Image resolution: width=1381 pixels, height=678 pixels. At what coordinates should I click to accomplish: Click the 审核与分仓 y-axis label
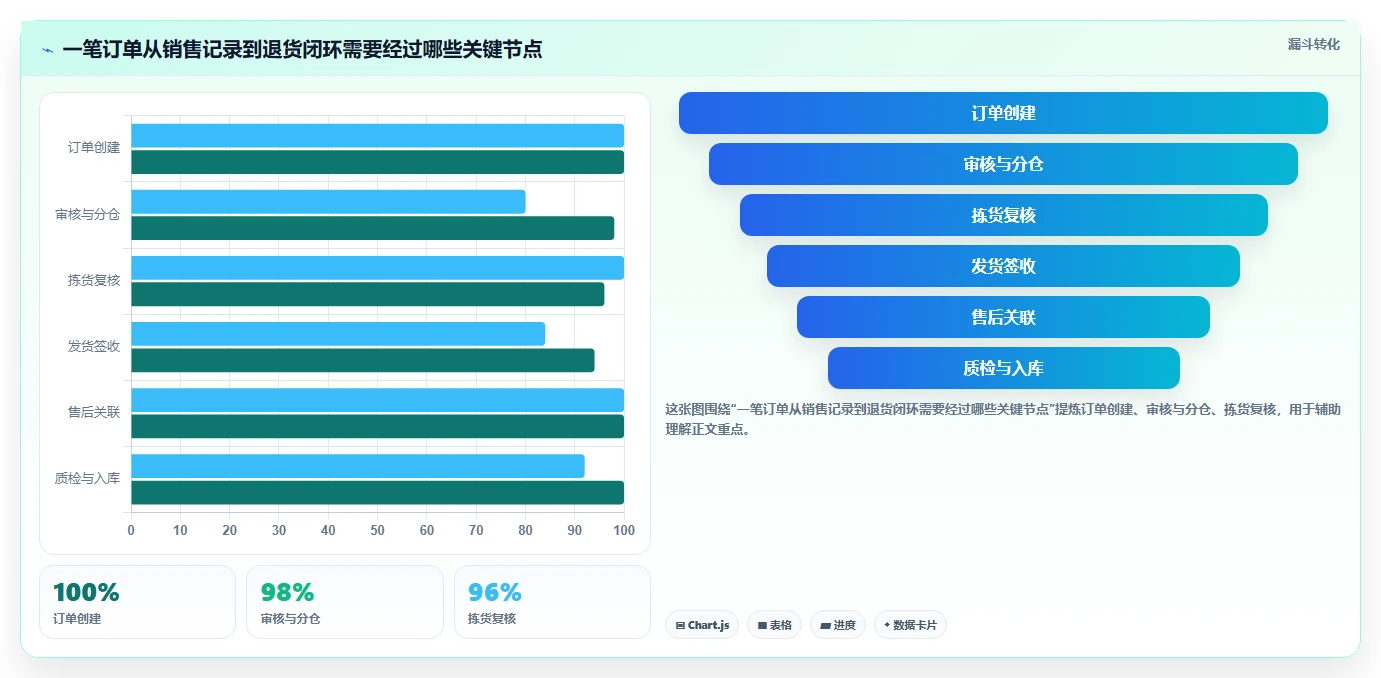87,214
